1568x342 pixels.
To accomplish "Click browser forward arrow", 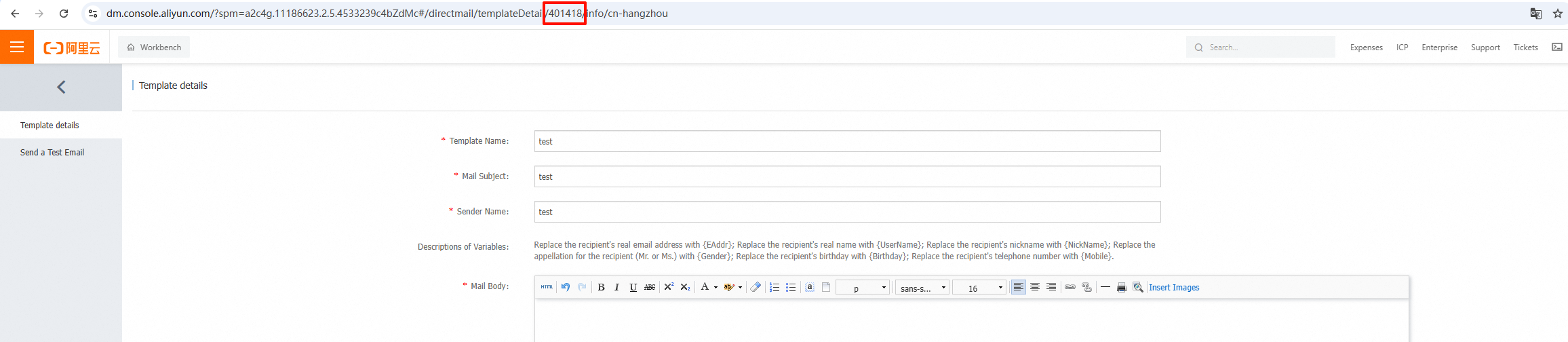I will (x=39, y=14).
